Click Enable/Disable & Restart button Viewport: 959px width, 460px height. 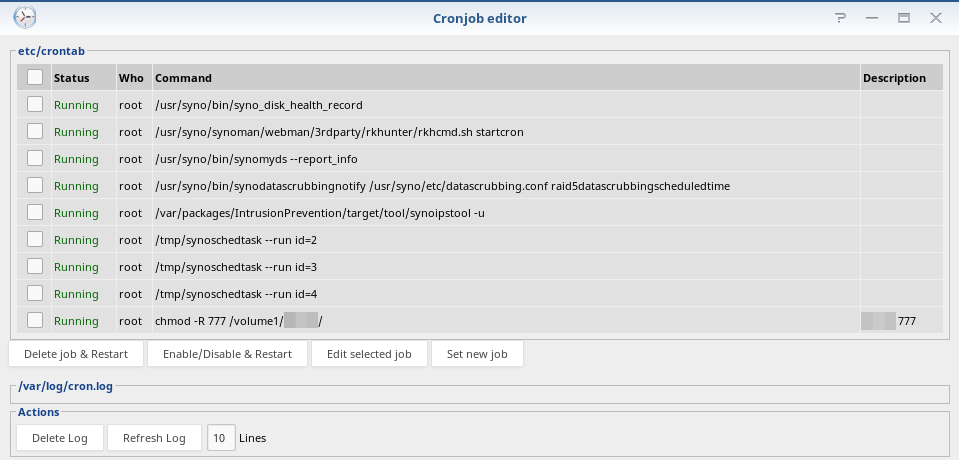pyautogui.click(x=228, y=354)
